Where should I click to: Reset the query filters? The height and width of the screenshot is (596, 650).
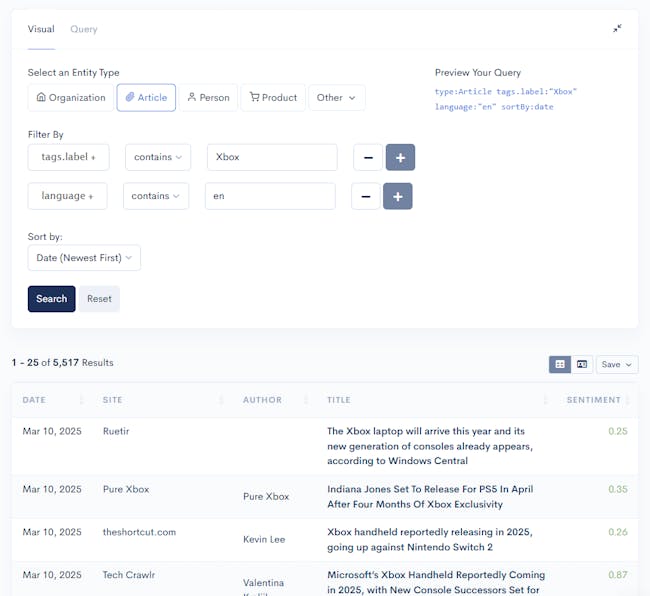[x=99, y=299]
